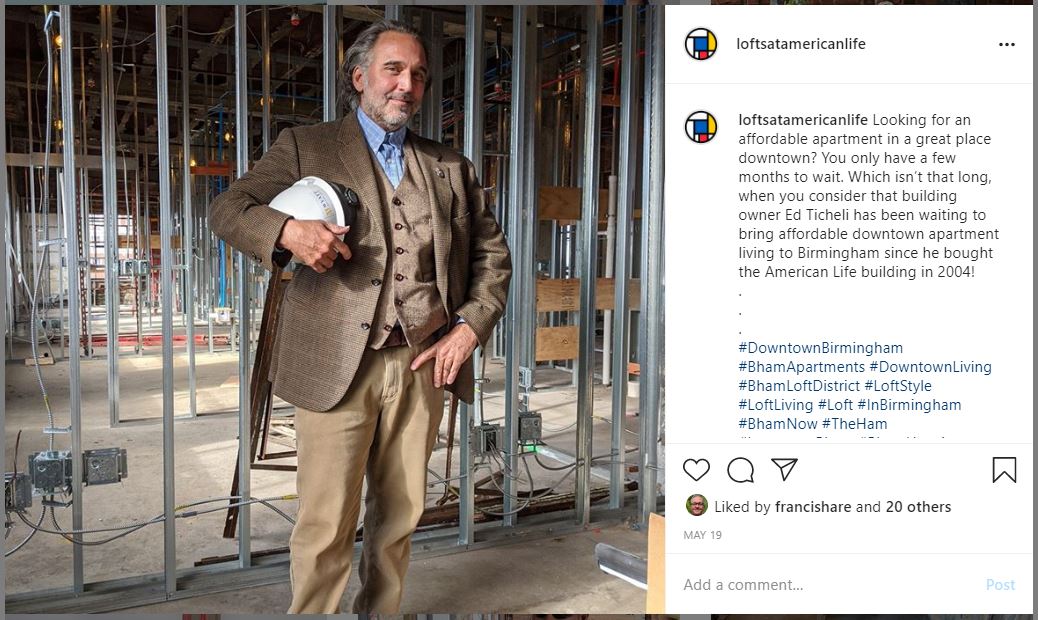Viewport: 1038px width, 620px height.
Task: Open the #DowntownBirmingham hashtag
Action: click(820, 348)
